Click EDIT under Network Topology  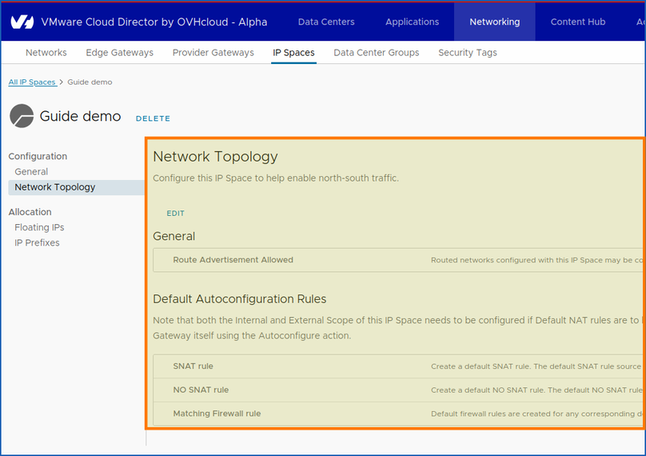[176, 213]
